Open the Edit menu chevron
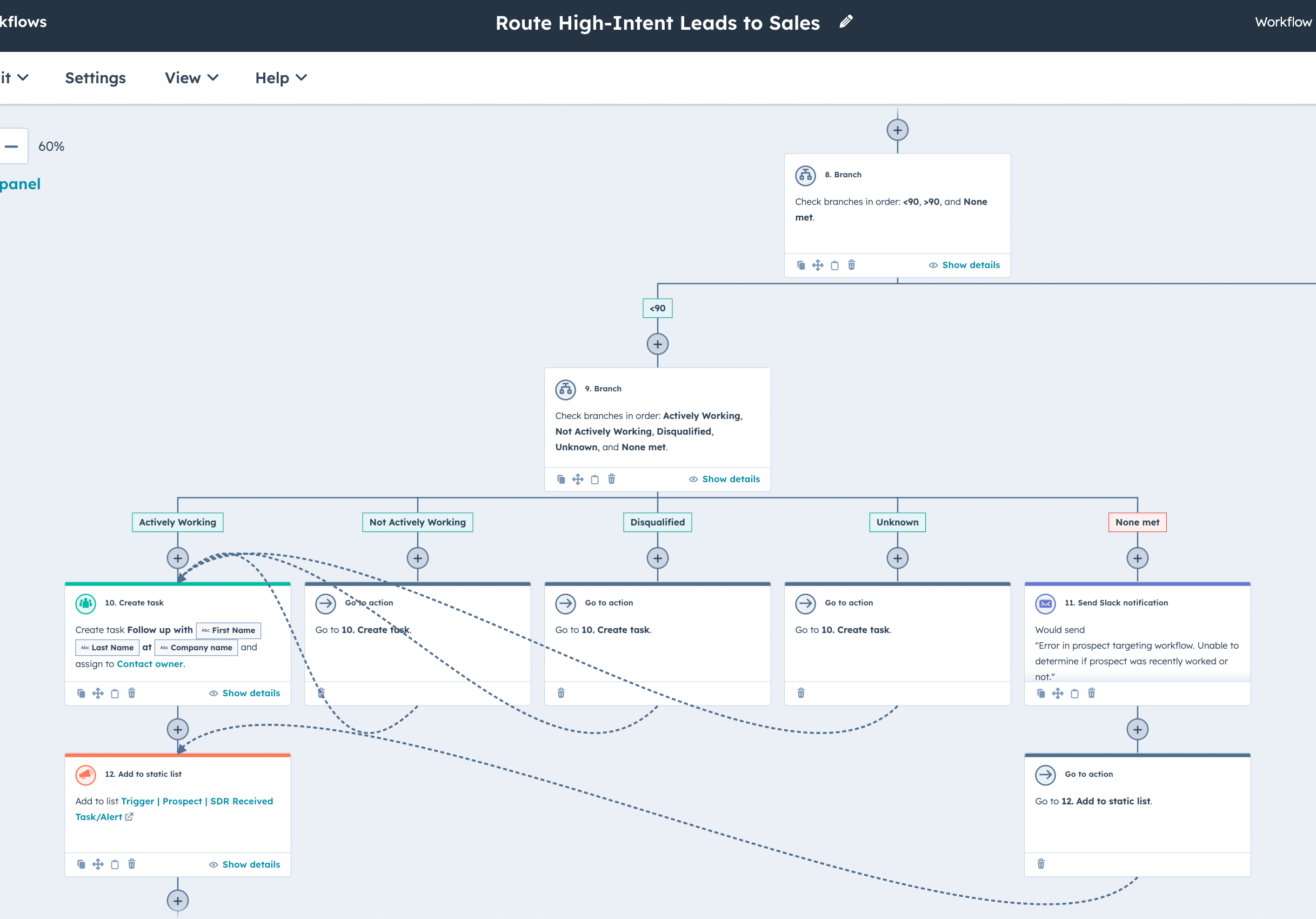This screenshot has height=919, width=1316. click(22, 78)
